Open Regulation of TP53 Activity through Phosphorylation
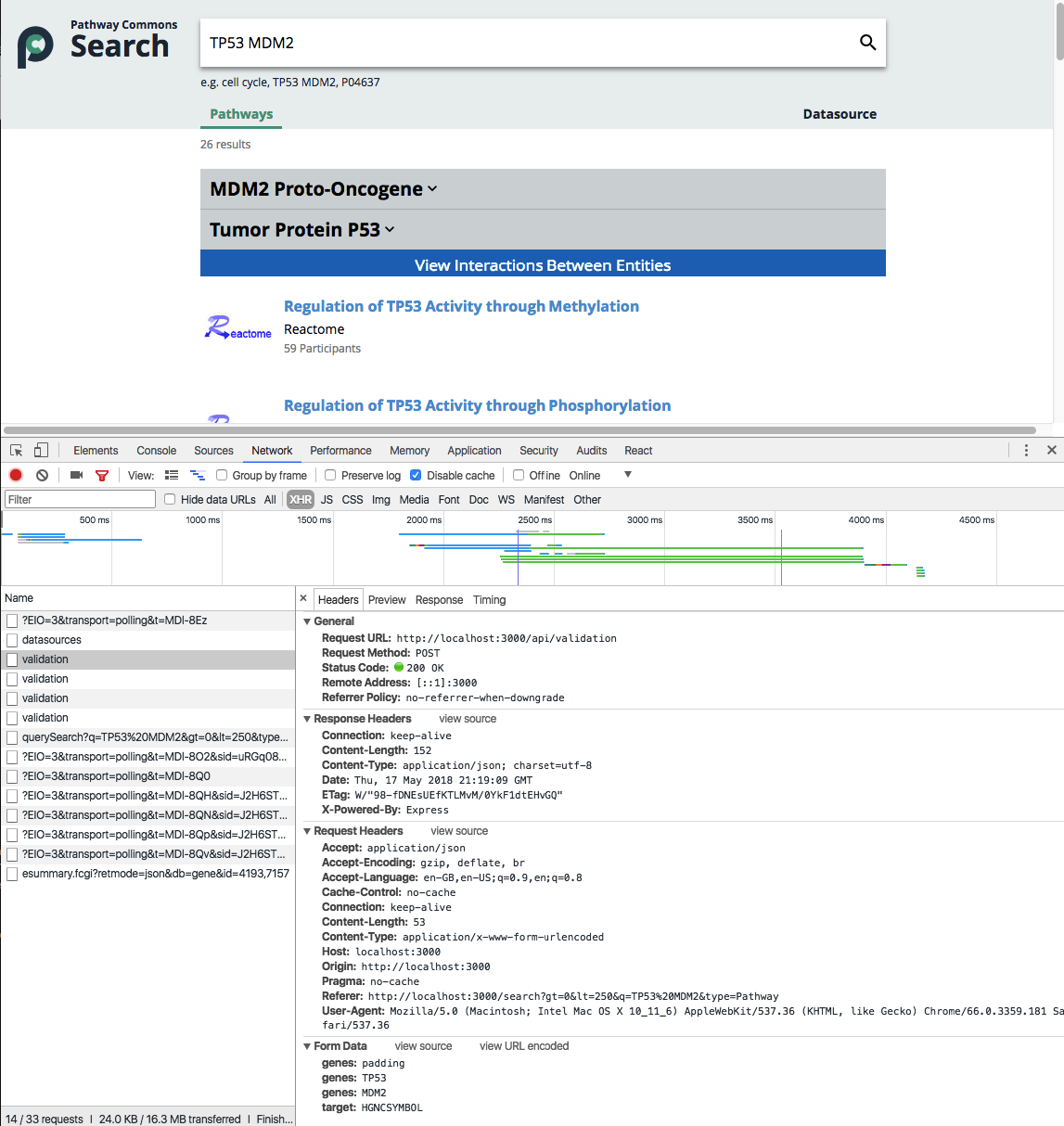1064x1126 pixels. 477,405
